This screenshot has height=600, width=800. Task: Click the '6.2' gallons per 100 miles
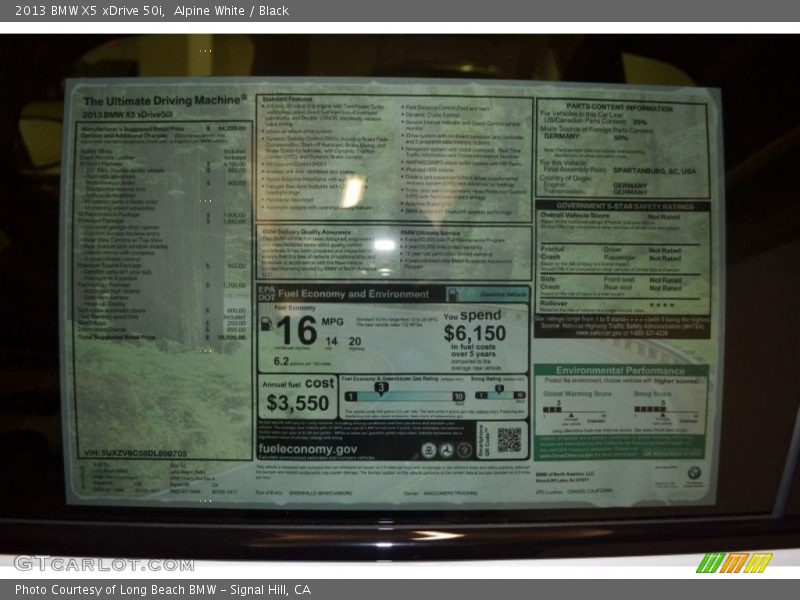[281, 361]
